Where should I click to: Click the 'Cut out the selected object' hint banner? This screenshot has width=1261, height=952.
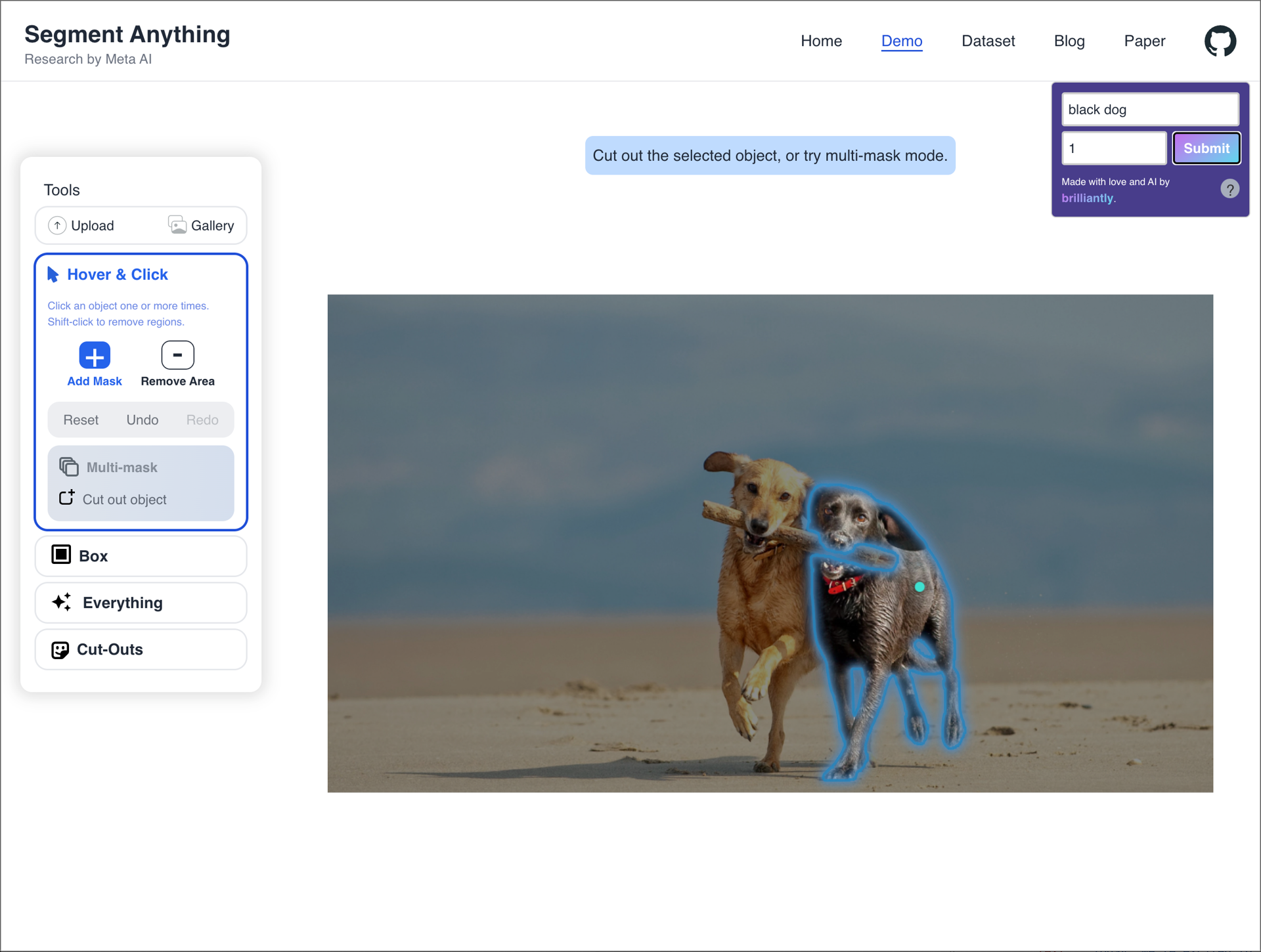770,156
